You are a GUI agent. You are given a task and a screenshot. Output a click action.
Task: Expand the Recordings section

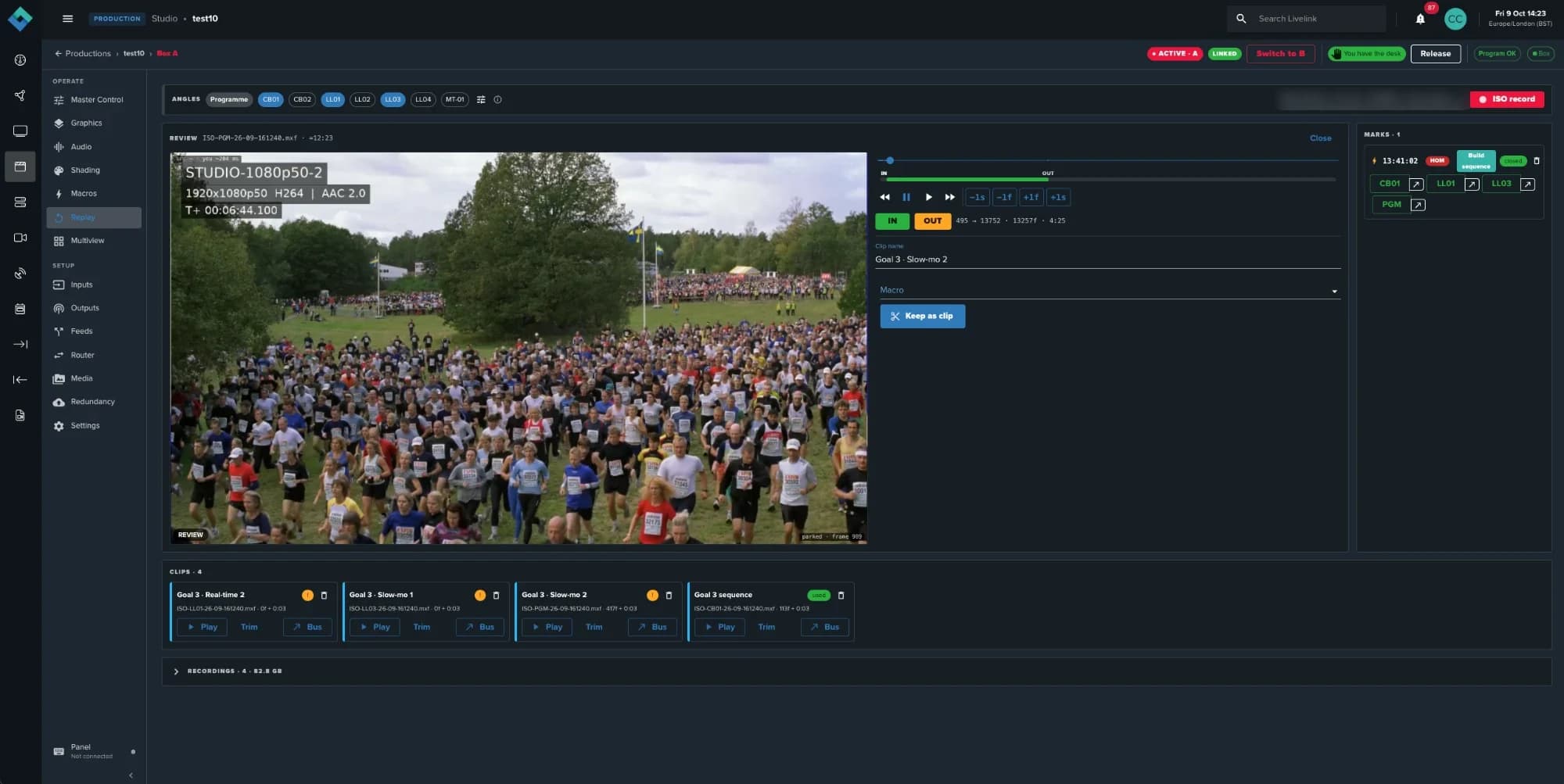(176, 671)
